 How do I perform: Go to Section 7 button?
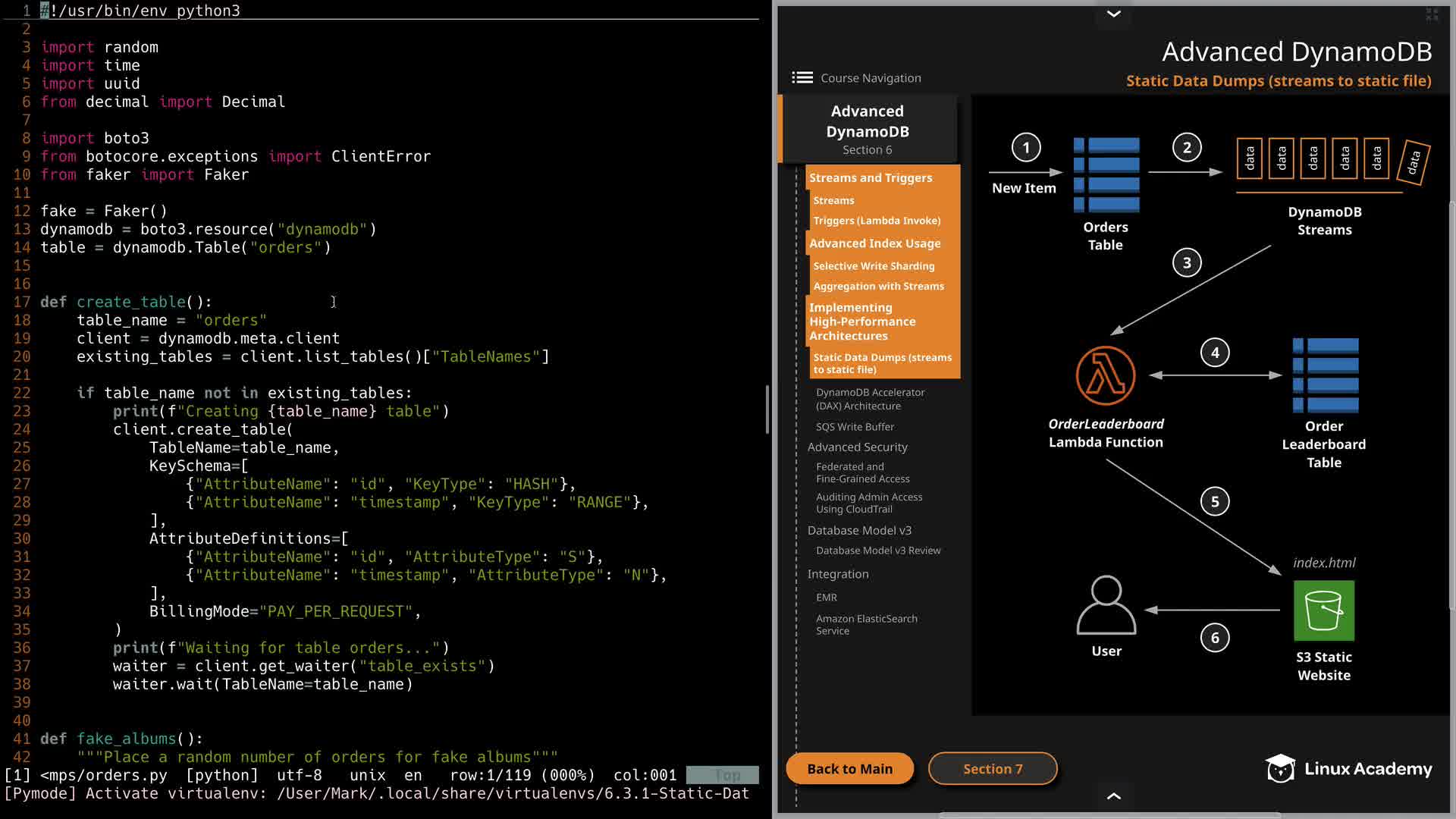[992, 769]
